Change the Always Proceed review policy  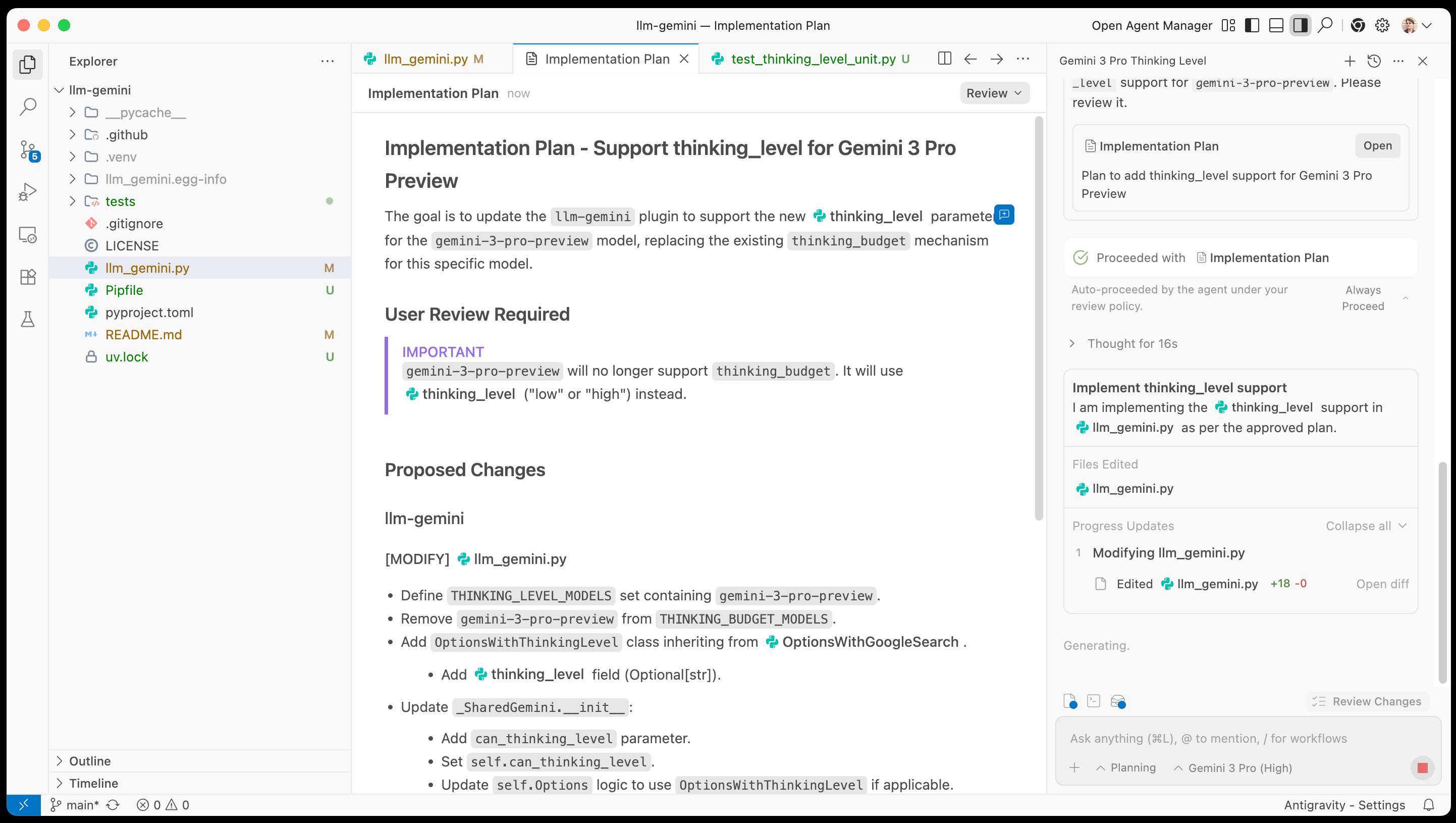point(1362,298)
